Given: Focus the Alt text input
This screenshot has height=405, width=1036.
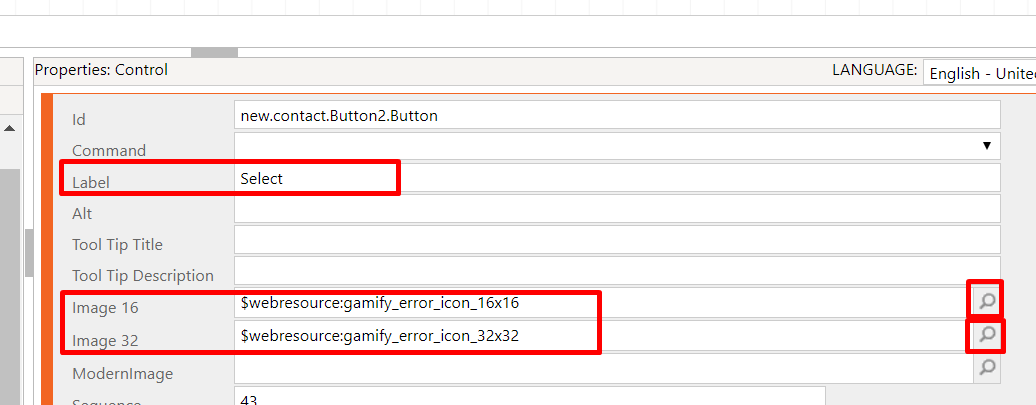Looking at the screenshot, I should 616,209.
